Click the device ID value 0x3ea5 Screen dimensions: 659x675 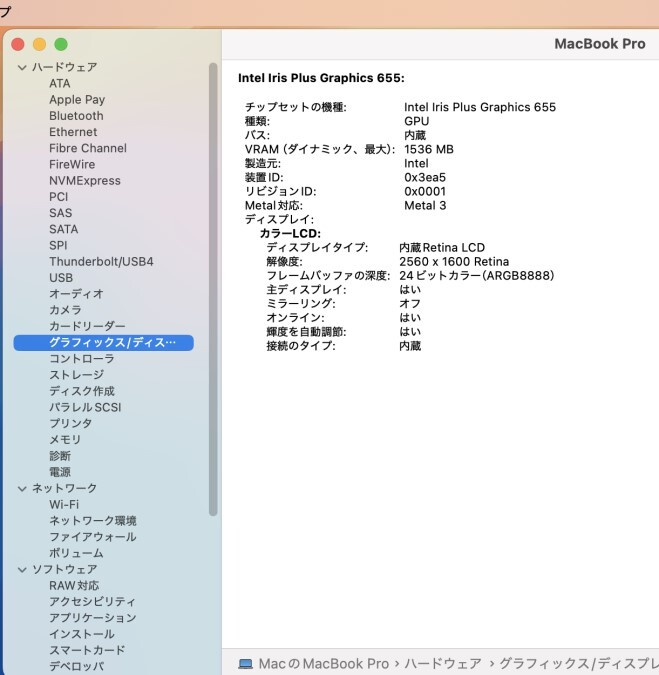click(x=425, y=177)
